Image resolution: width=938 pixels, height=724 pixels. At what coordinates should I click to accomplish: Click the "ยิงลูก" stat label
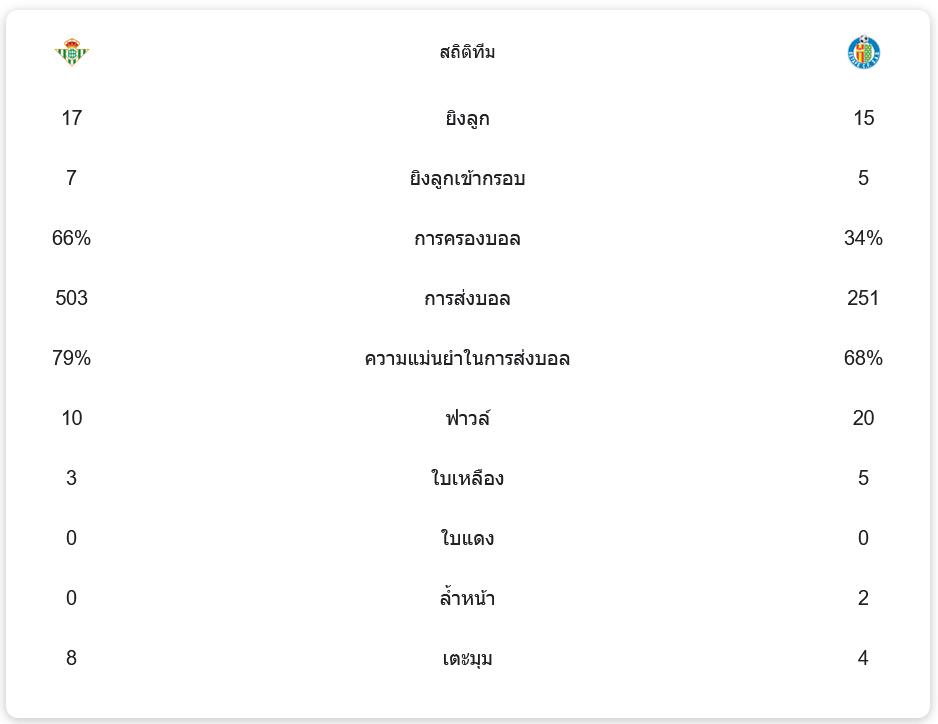[x=467, y=119]
